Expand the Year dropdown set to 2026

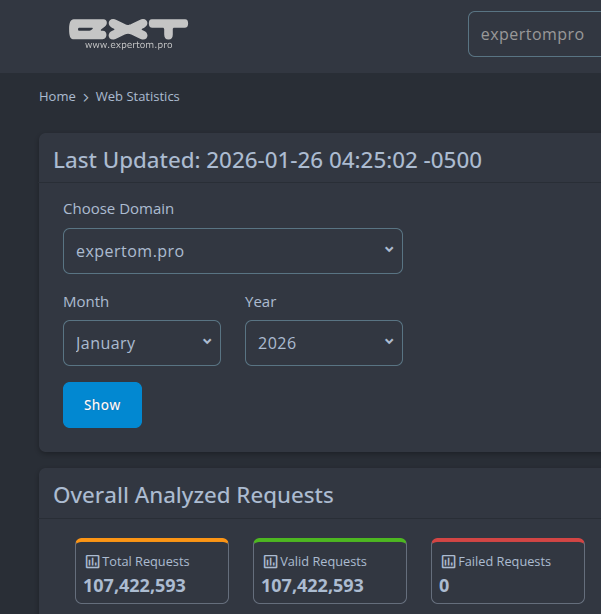click(x=323, y=343)
